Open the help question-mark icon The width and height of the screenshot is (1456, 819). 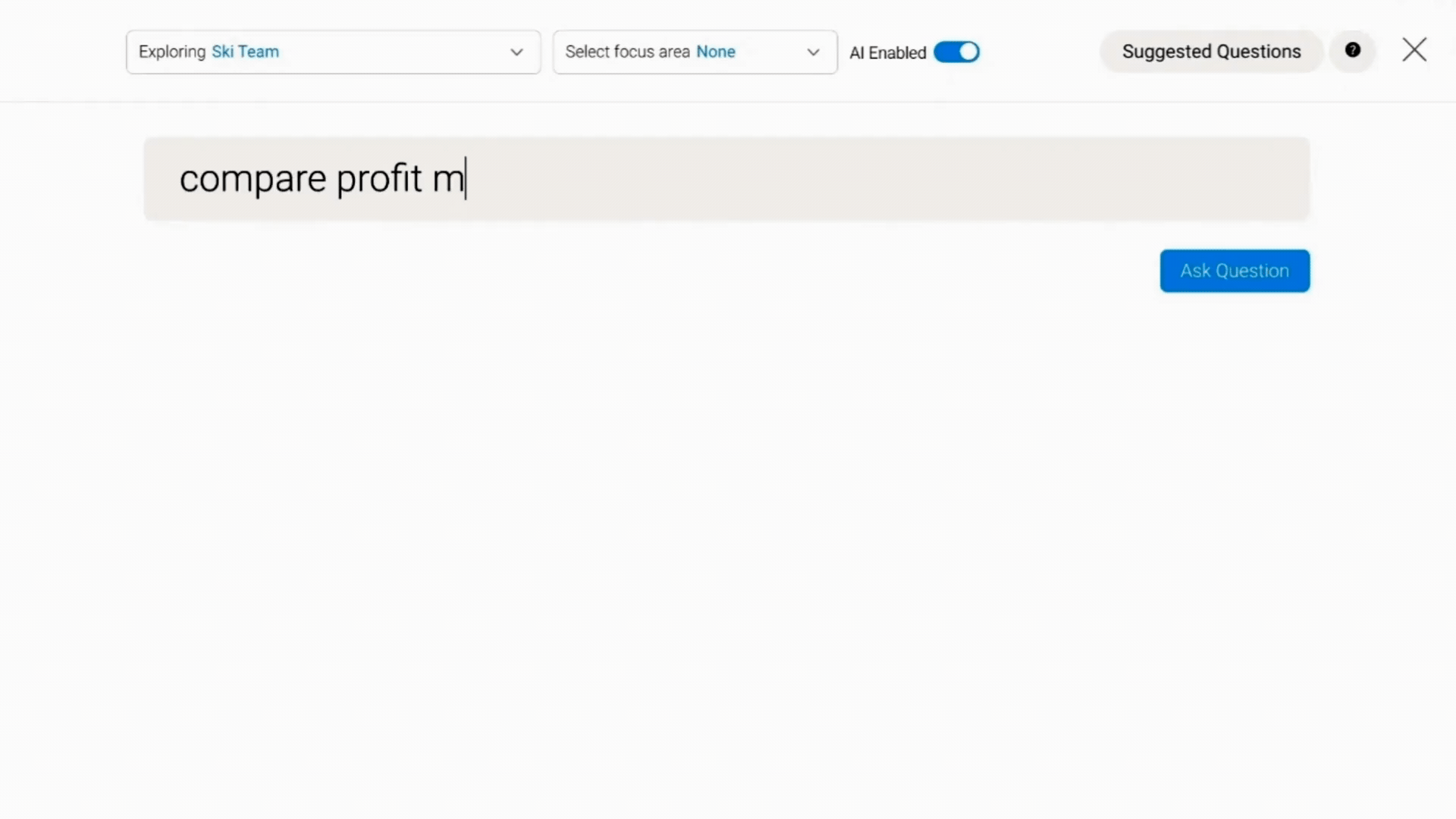pos(1352,51)
